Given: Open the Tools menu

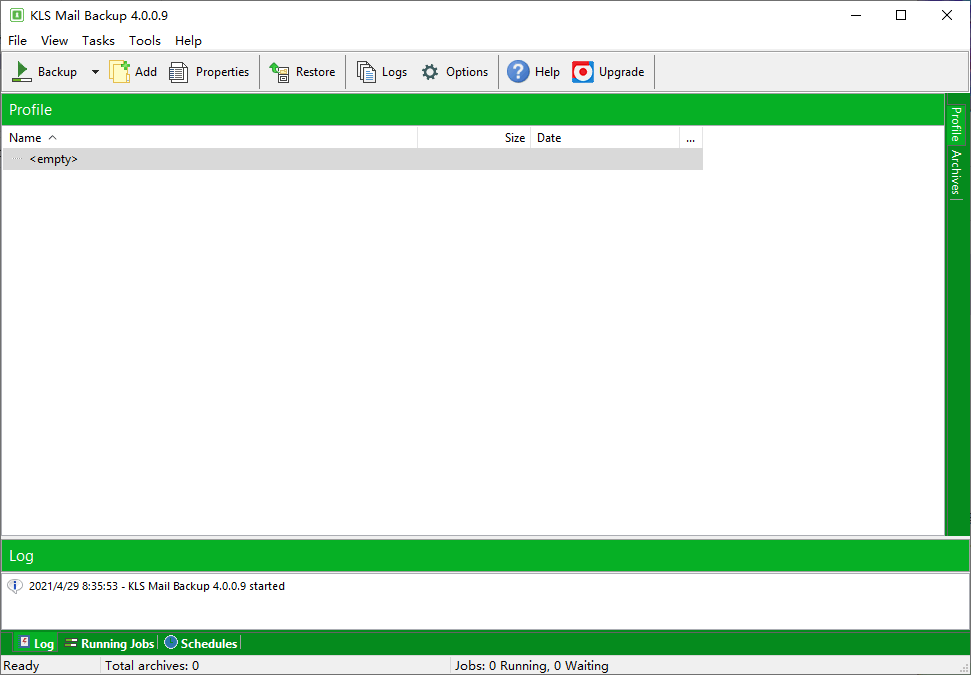Looking at the screenshot, I should [145, 41].
